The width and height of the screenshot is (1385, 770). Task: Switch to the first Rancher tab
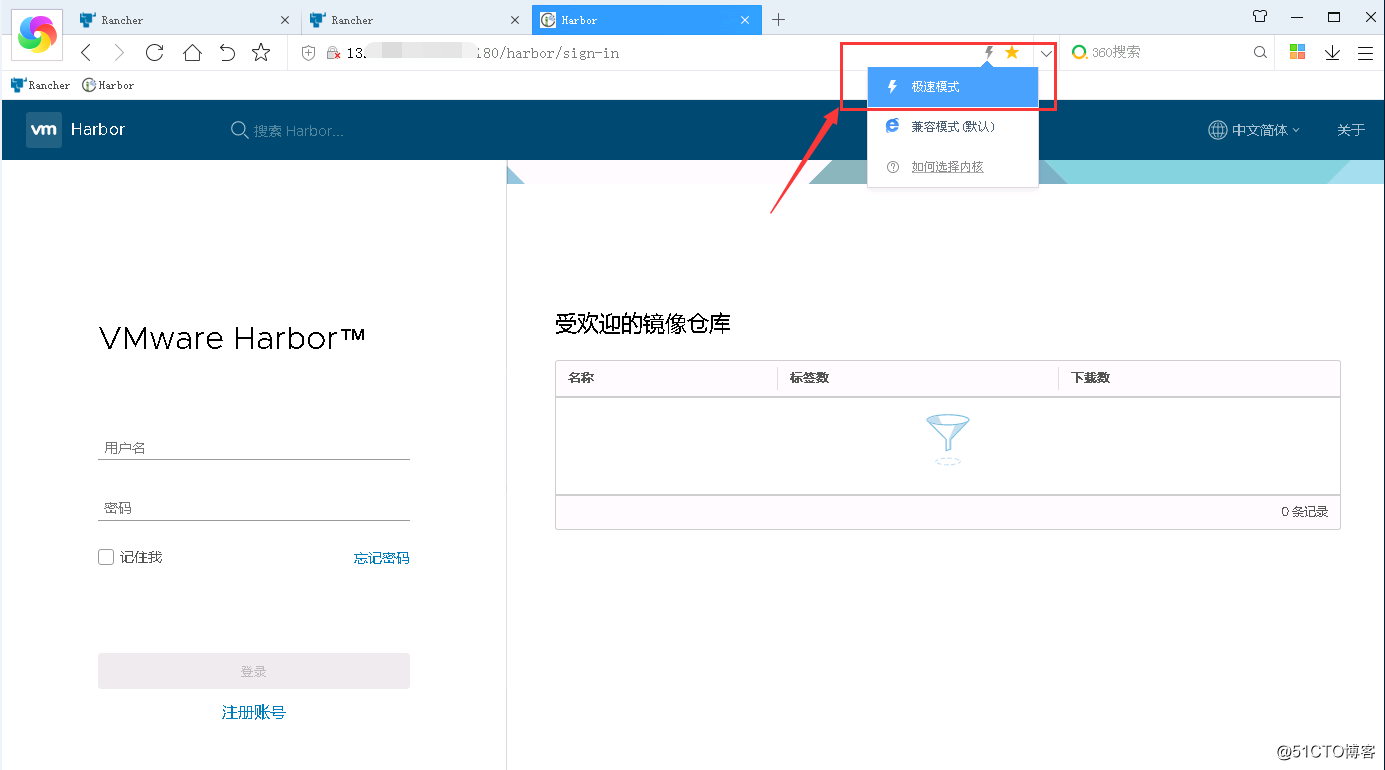185,20
